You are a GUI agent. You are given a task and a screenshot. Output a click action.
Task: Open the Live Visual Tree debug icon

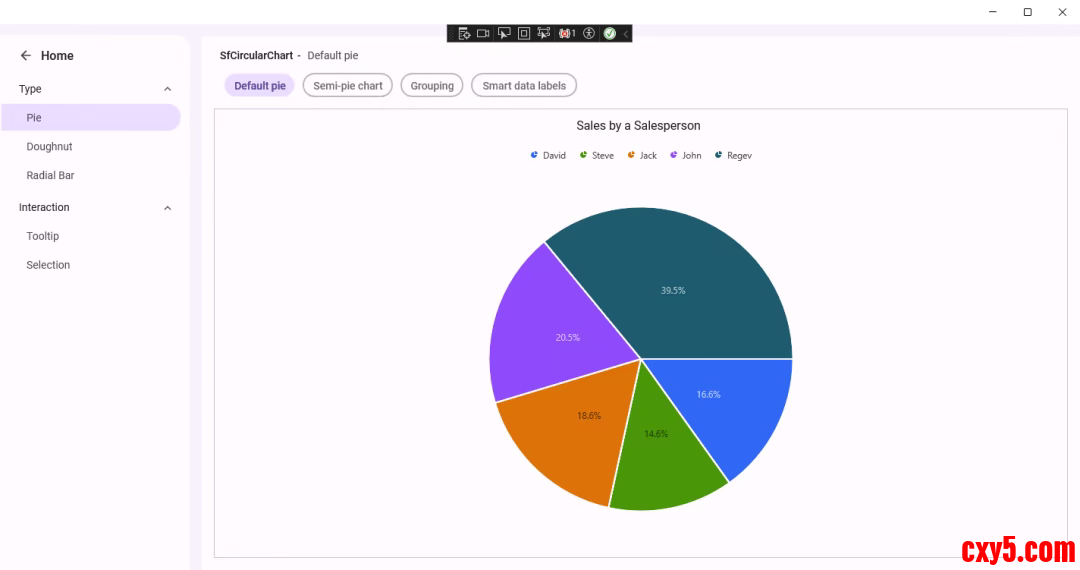pos(464,33)
